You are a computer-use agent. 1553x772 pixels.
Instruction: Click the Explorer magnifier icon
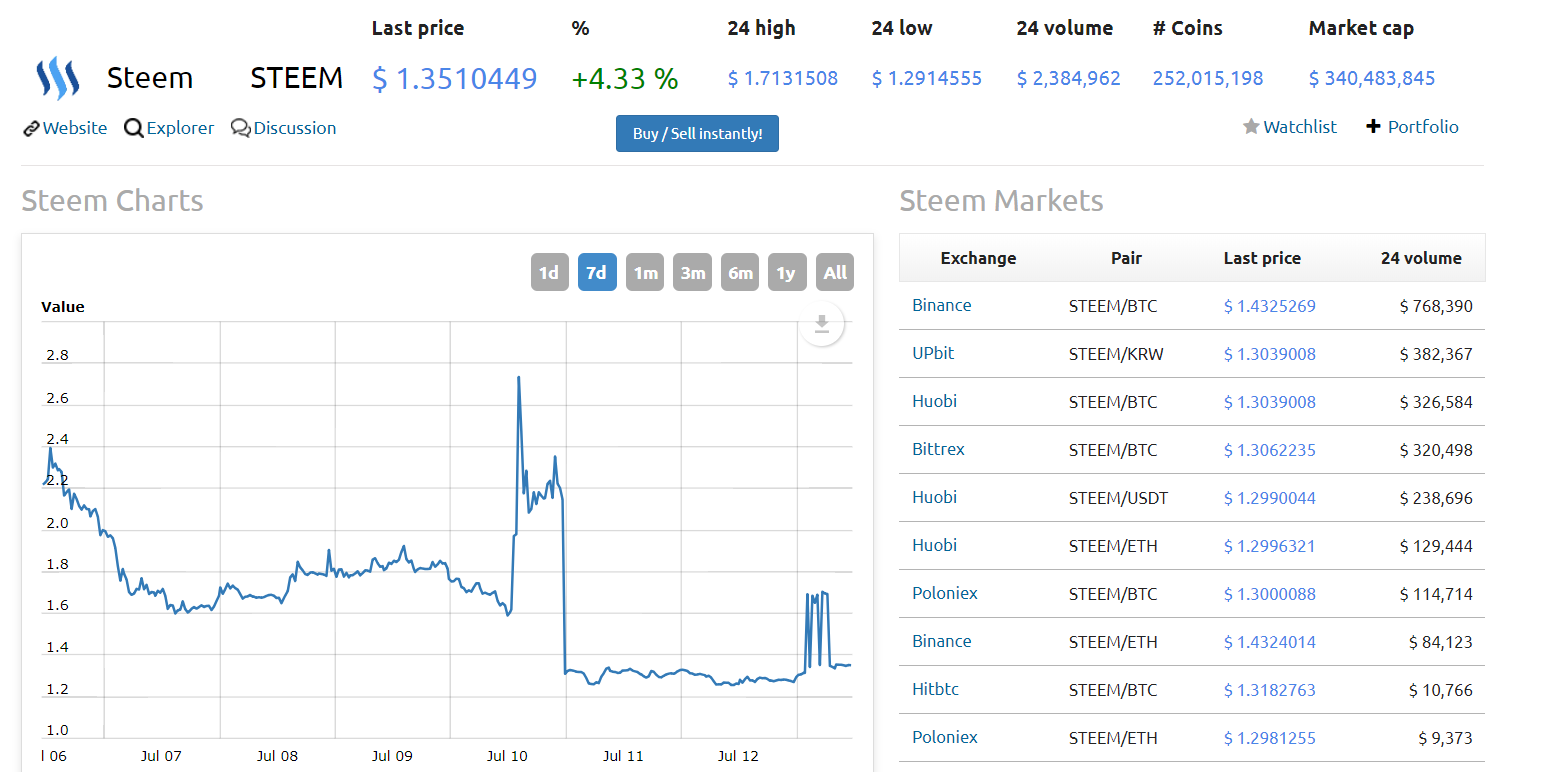coord(134,128)
